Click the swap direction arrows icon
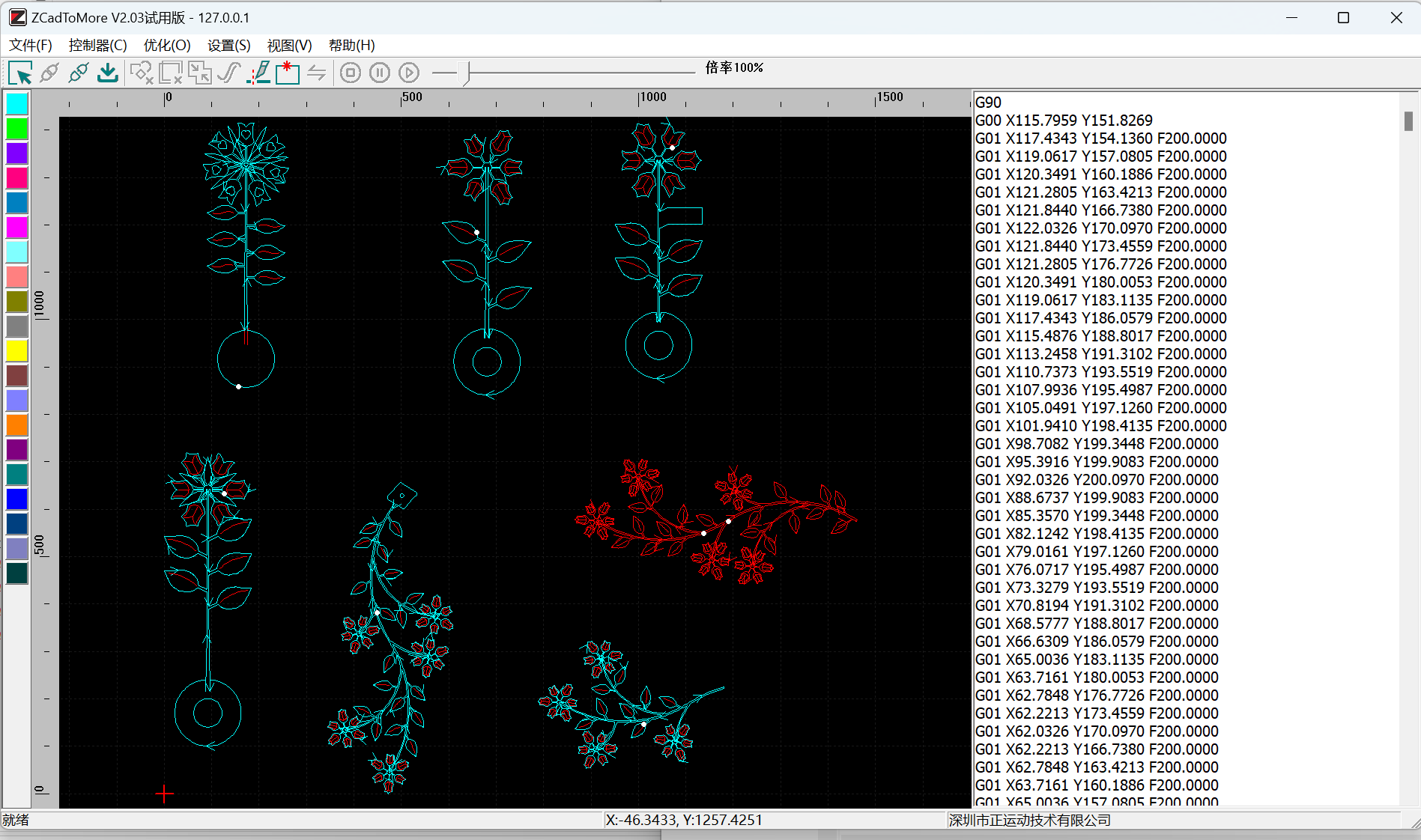Screen dimensions: 1421x840 click(317, 73)
